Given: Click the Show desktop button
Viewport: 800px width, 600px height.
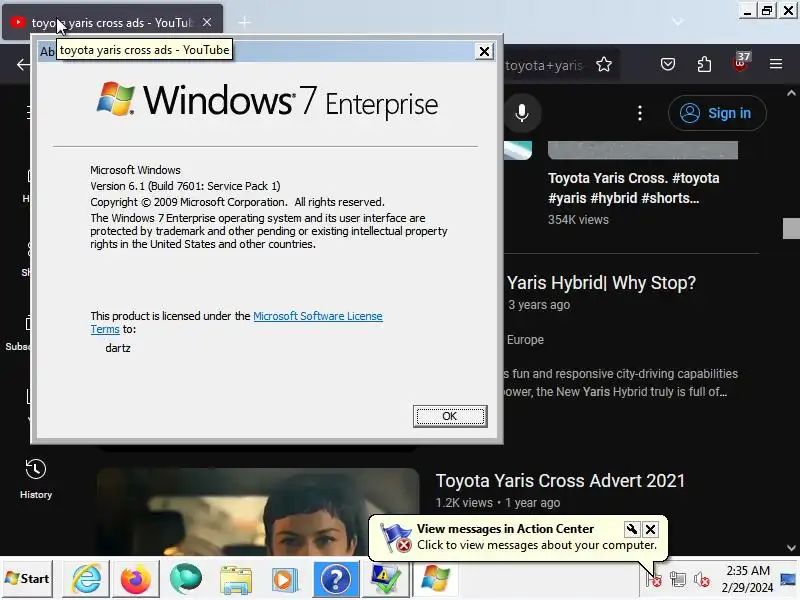Looking at the screenshot, I should point(788,579).
